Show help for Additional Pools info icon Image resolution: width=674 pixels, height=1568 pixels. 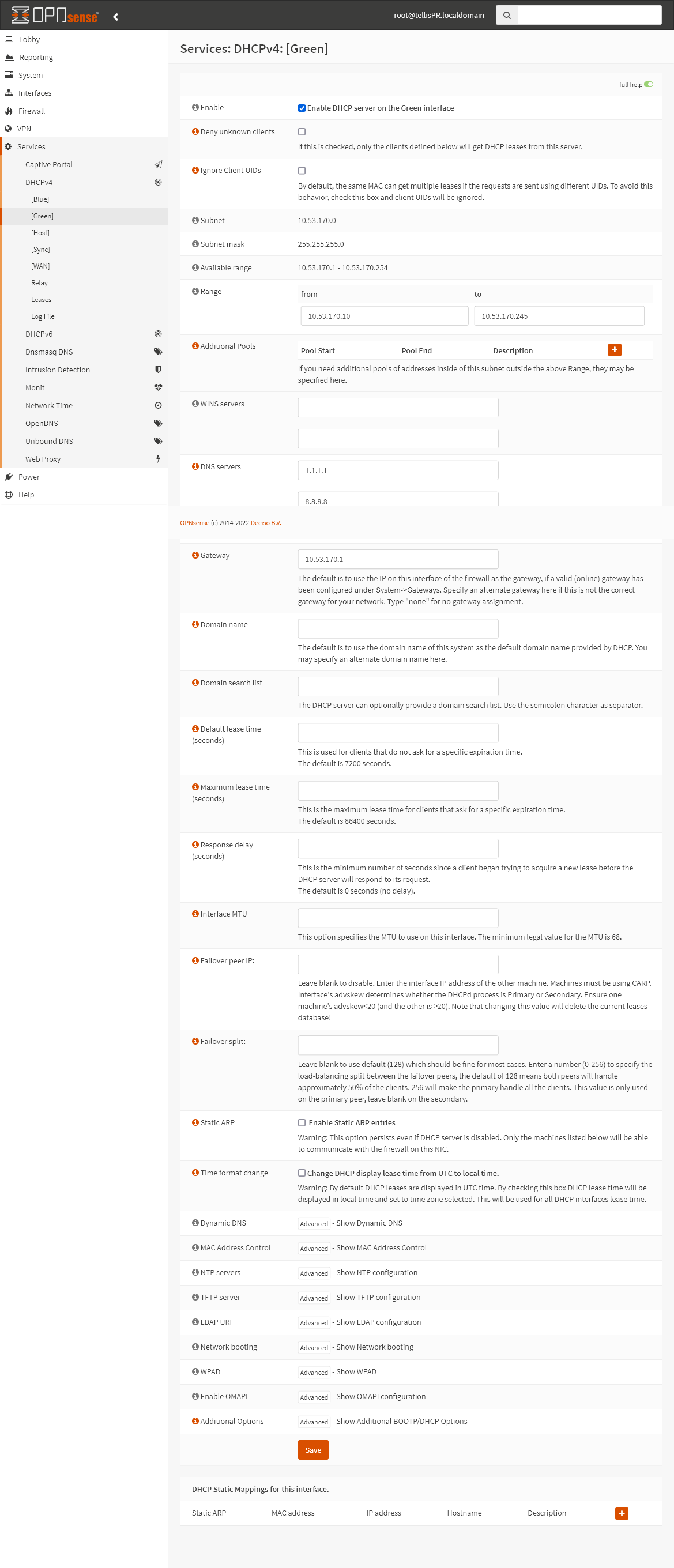(x=195, y=346)
